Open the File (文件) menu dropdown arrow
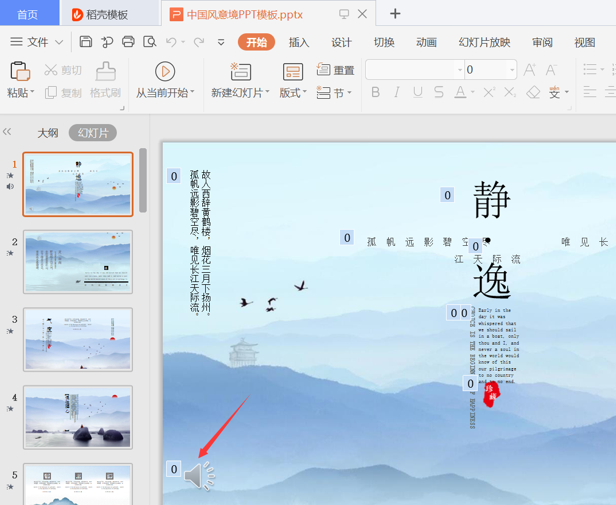616x505 pixels. coord(59,42)
